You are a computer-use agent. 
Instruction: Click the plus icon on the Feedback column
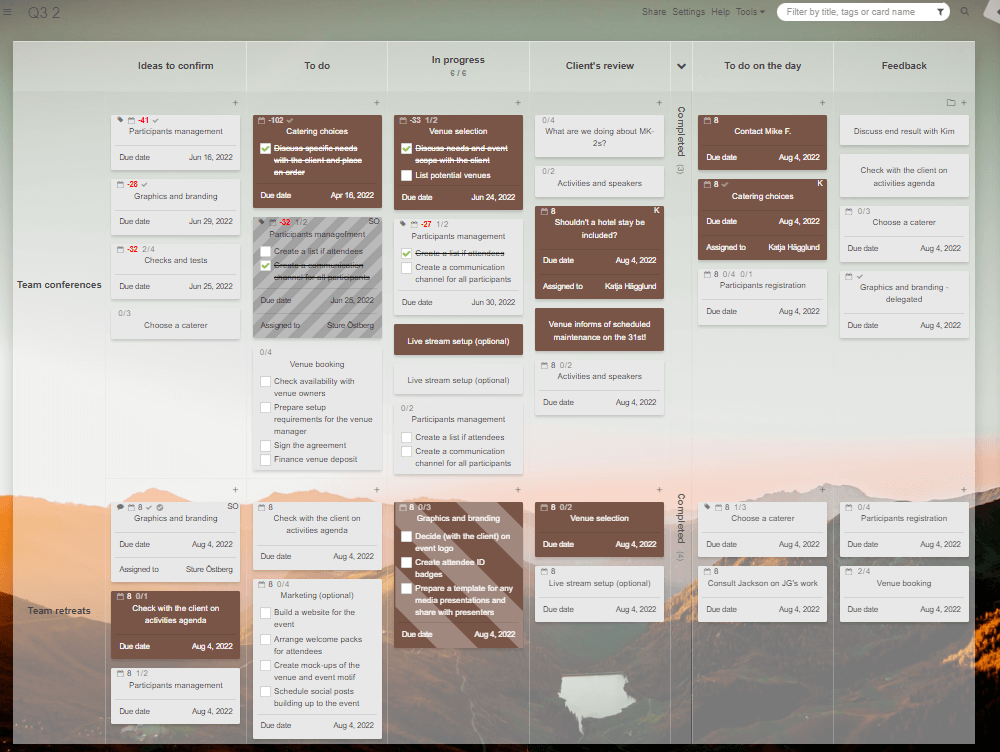(963, 102)
